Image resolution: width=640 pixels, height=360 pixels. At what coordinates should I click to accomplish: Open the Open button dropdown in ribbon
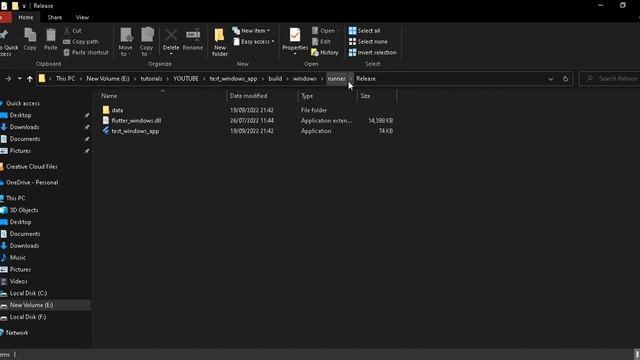326,31
